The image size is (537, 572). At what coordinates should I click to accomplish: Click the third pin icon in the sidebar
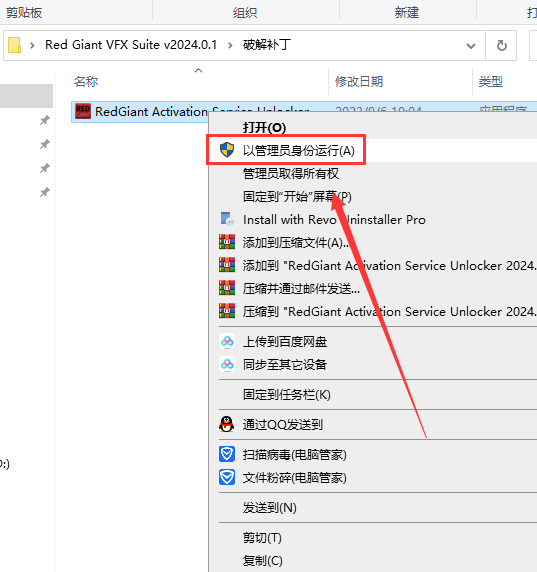45,168
